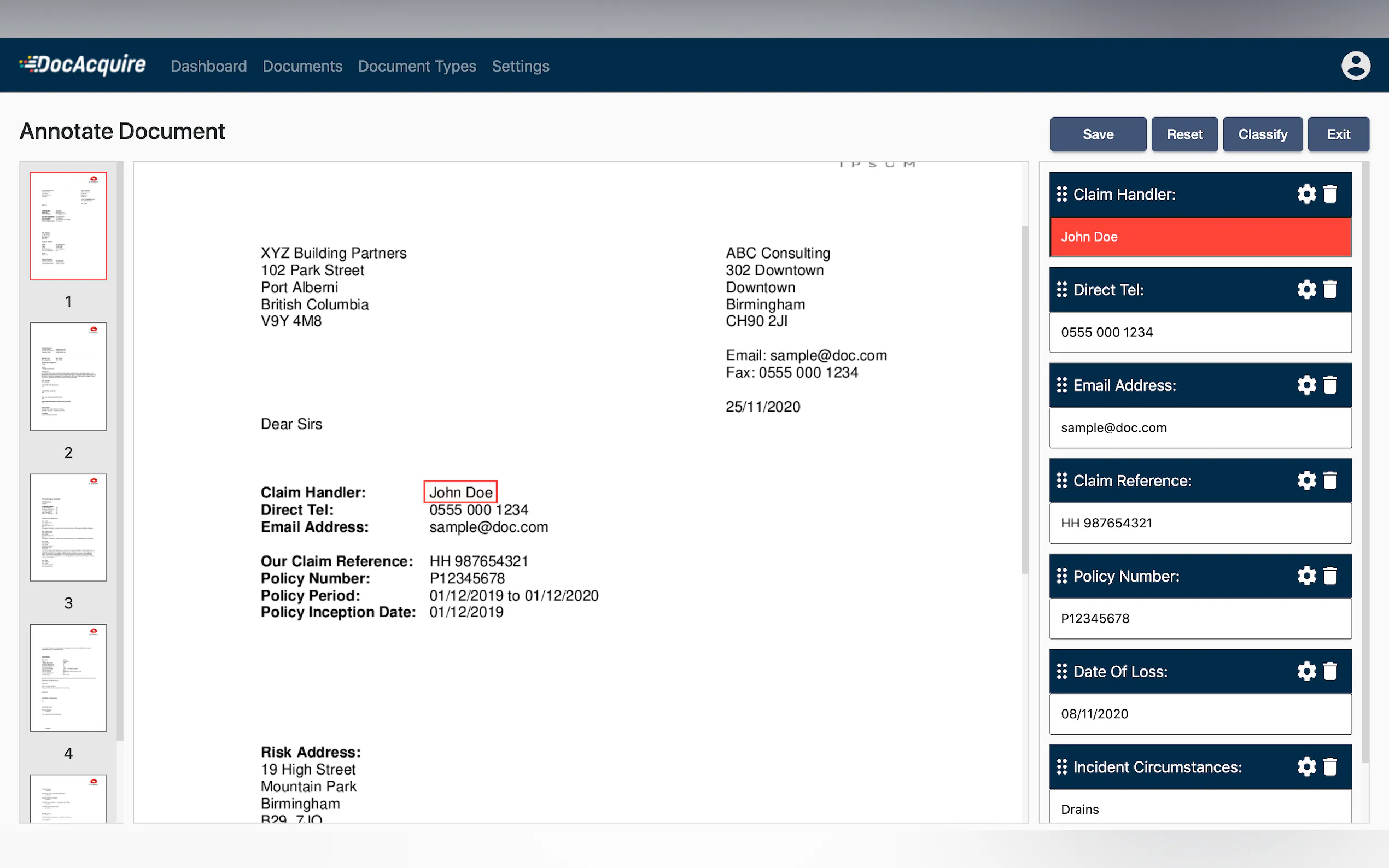Screen dimensions: 1389x868
Task: Select page 3 thumbnail
Action: tap(68, 527)
